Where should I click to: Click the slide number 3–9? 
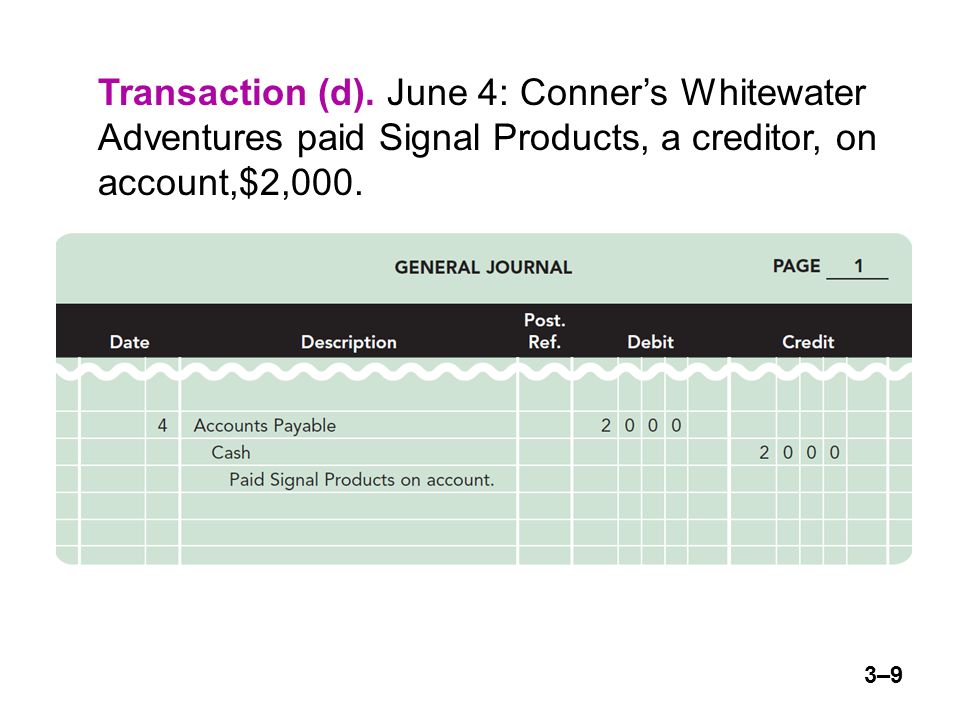[x=883, y=675]
